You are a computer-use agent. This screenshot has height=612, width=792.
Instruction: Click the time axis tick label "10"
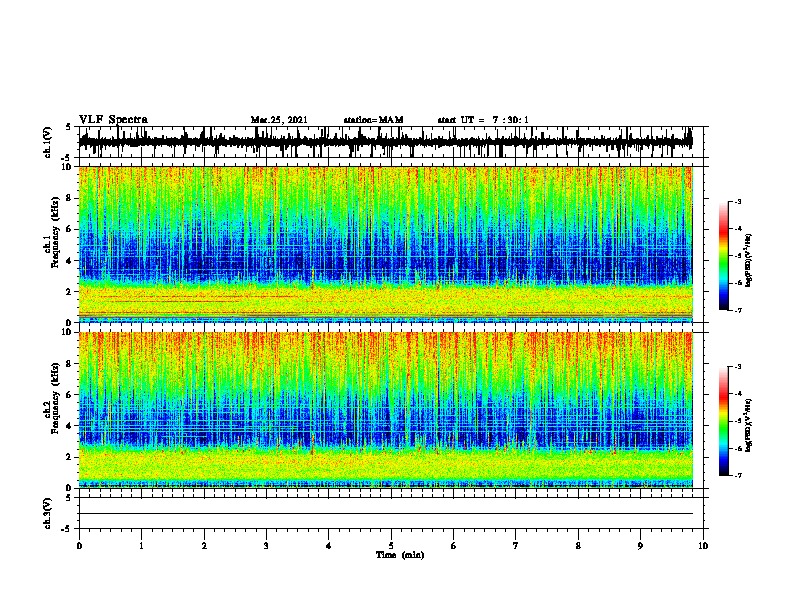pyautogui.click(x=703, y=546)
